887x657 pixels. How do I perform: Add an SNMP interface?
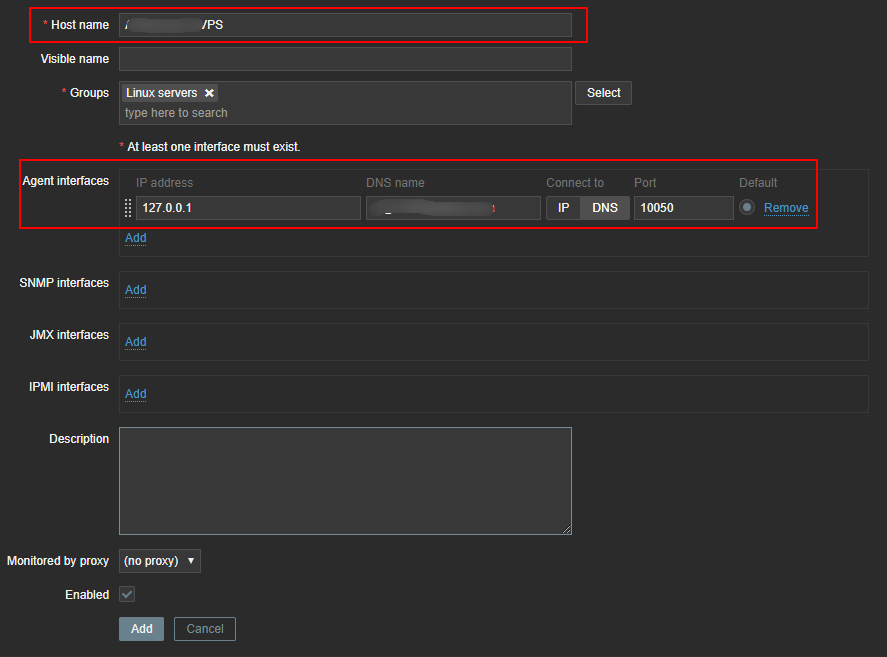click(135, 290)
